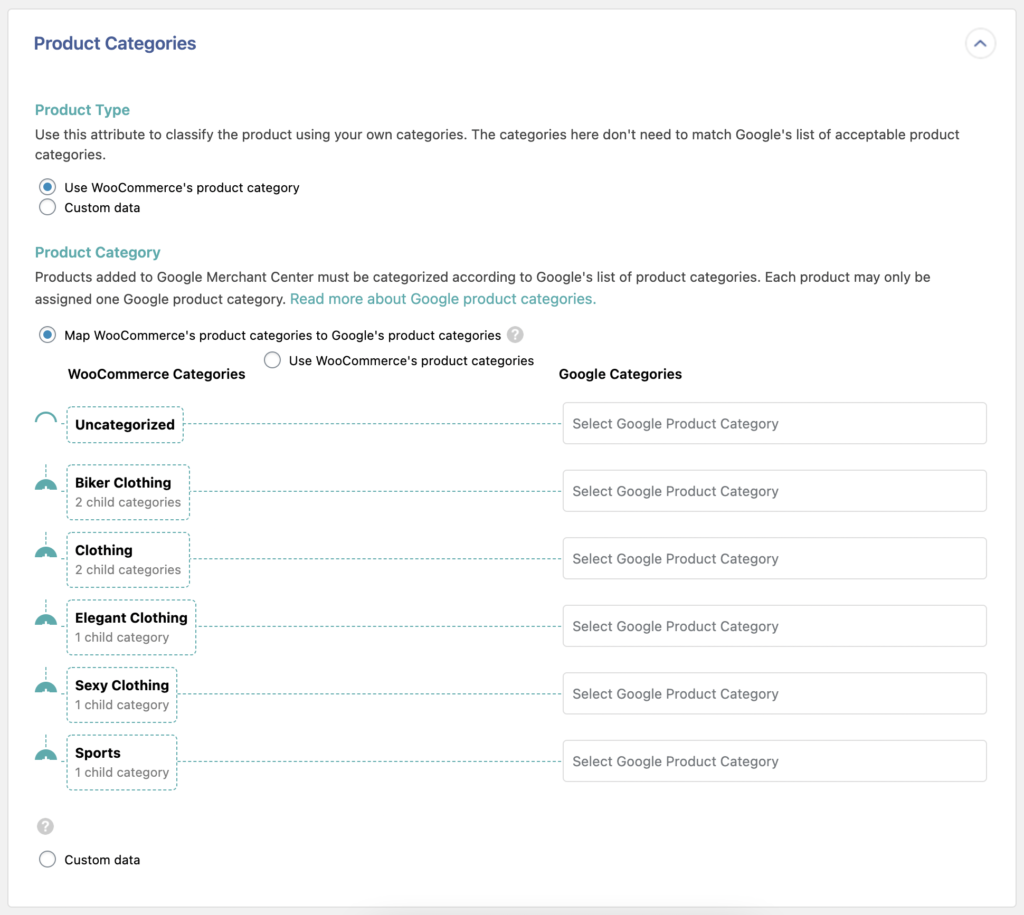Open the help tooltip next to mapping option
Image resolution: width=1024 pixels, height=915 pixels.
515,335
